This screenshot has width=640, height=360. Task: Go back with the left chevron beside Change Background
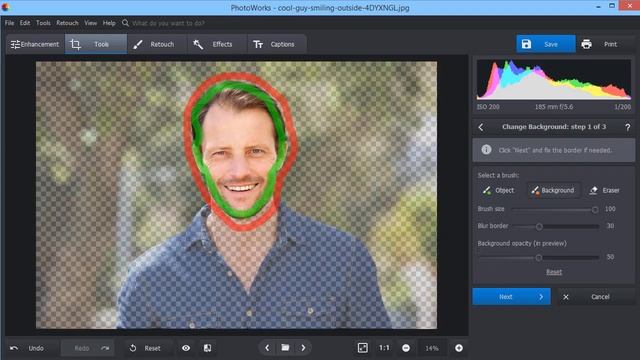pyautogui.click(x=481, y=127)
